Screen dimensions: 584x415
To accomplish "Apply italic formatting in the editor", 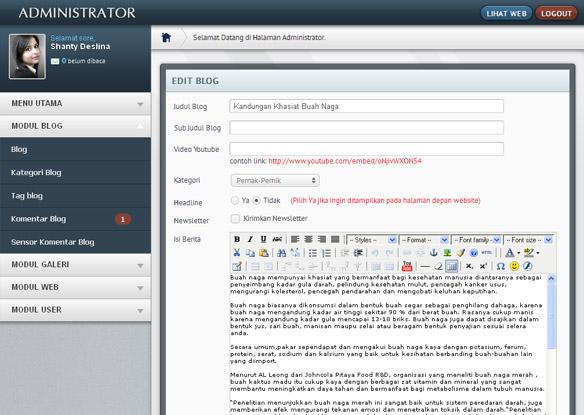I will [x=250, y=240].
